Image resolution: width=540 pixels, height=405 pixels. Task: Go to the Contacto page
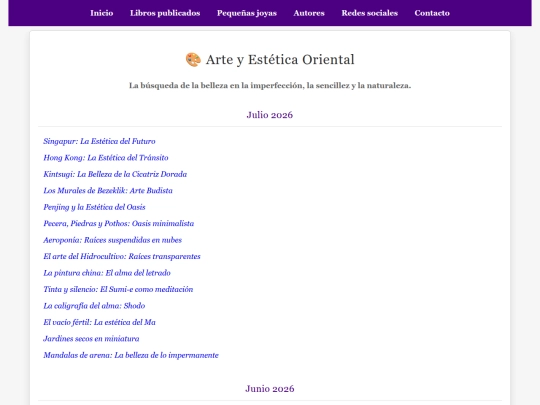[x=432, y=13]
